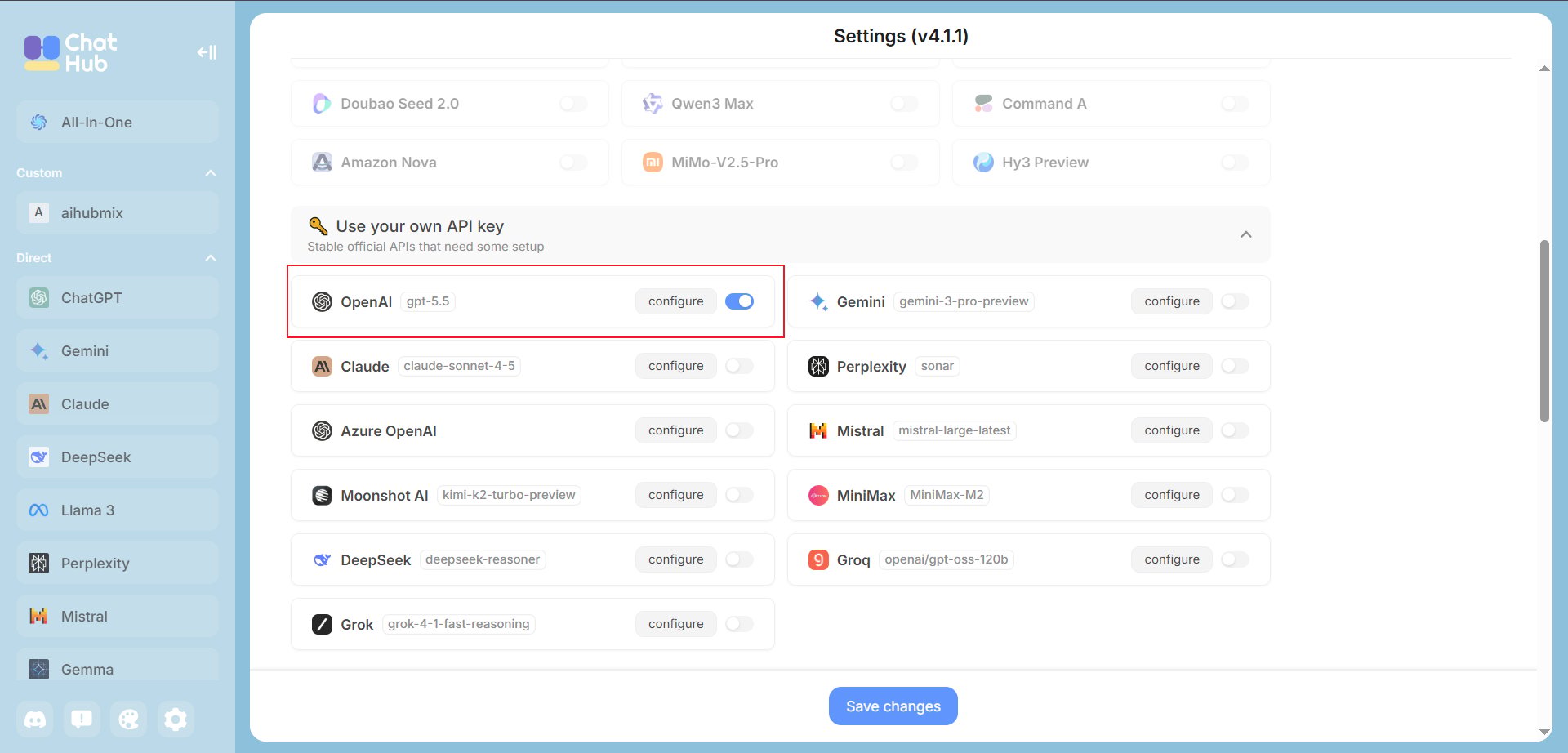The width and height of the screenshot is (1568, 753).
Task: Enable the Groq toggle
Action: [1235, 559]
